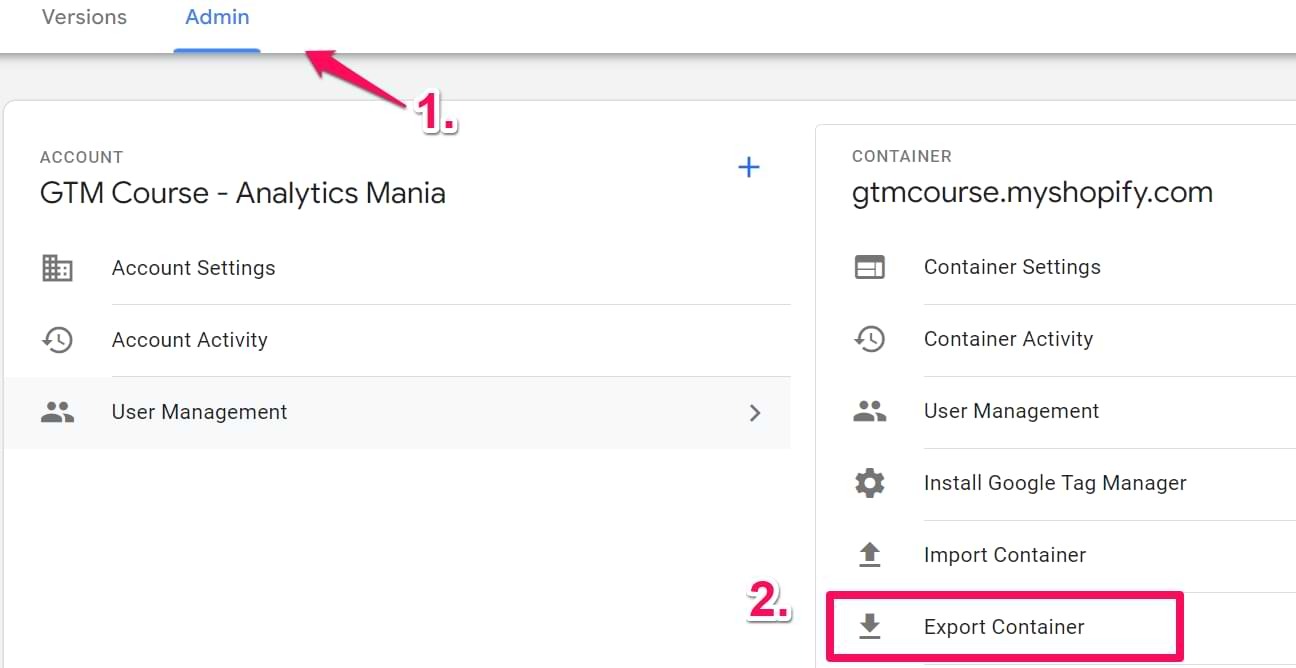Click the Account Settings building icon

[57, 268]
